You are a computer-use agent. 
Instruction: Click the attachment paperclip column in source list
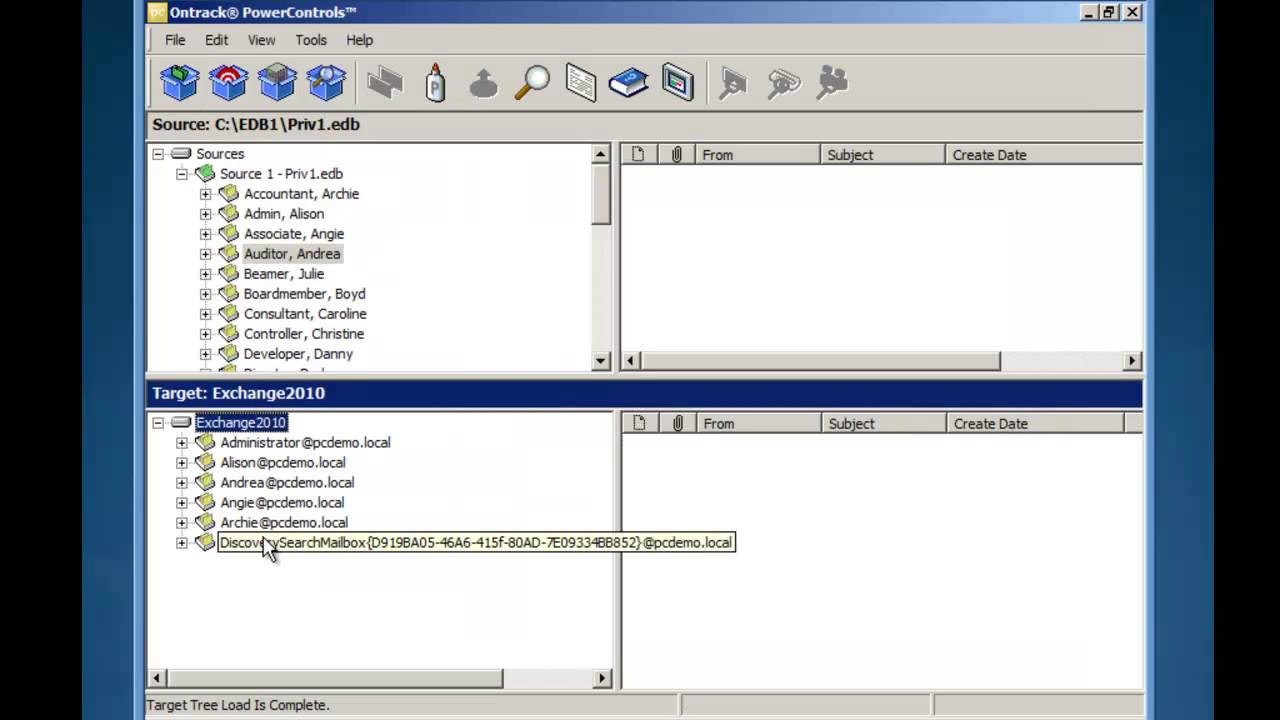pyautogui.click(x=676, y=155)
